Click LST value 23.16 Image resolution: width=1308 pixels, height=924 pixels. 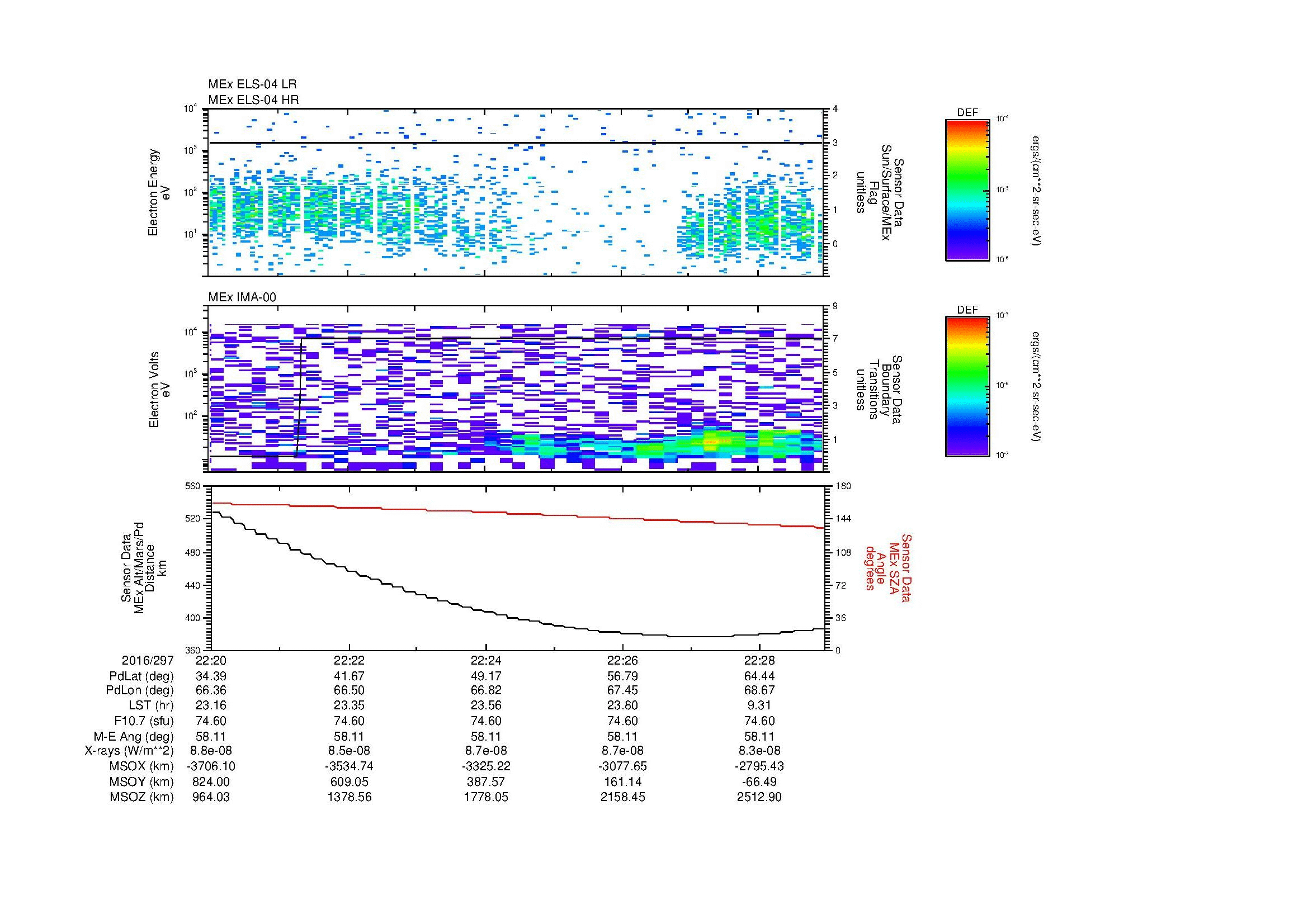tap(211, 705)
